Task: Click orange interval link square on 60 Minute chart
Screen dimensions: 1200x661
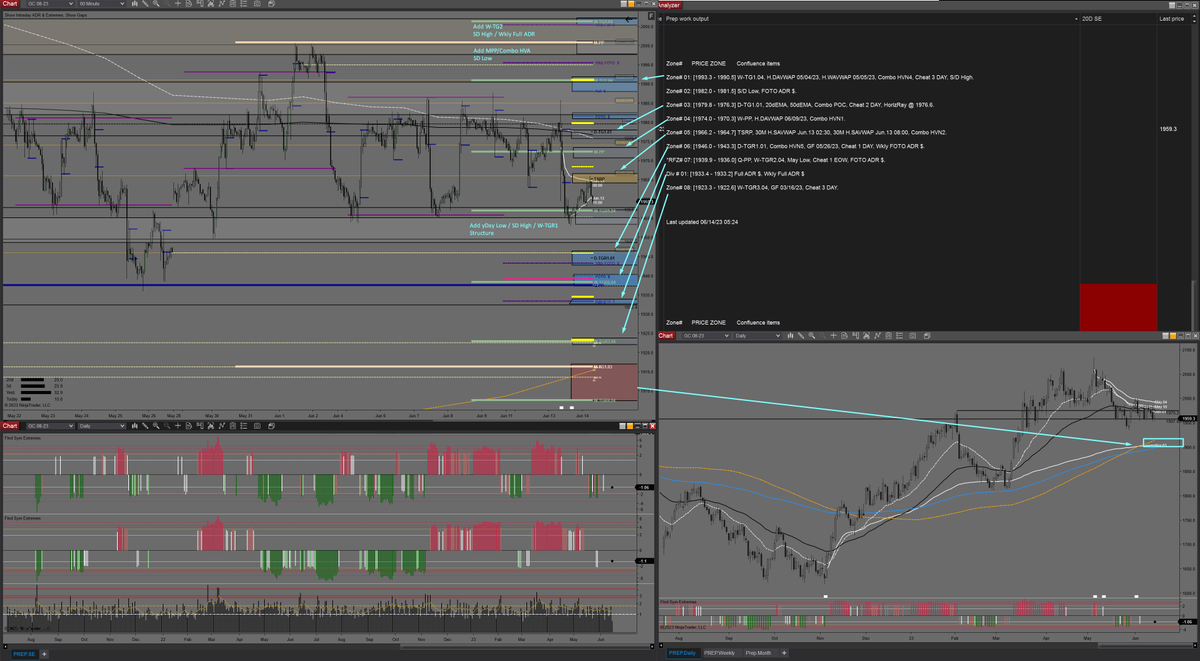Action: [x=631, y=4]
